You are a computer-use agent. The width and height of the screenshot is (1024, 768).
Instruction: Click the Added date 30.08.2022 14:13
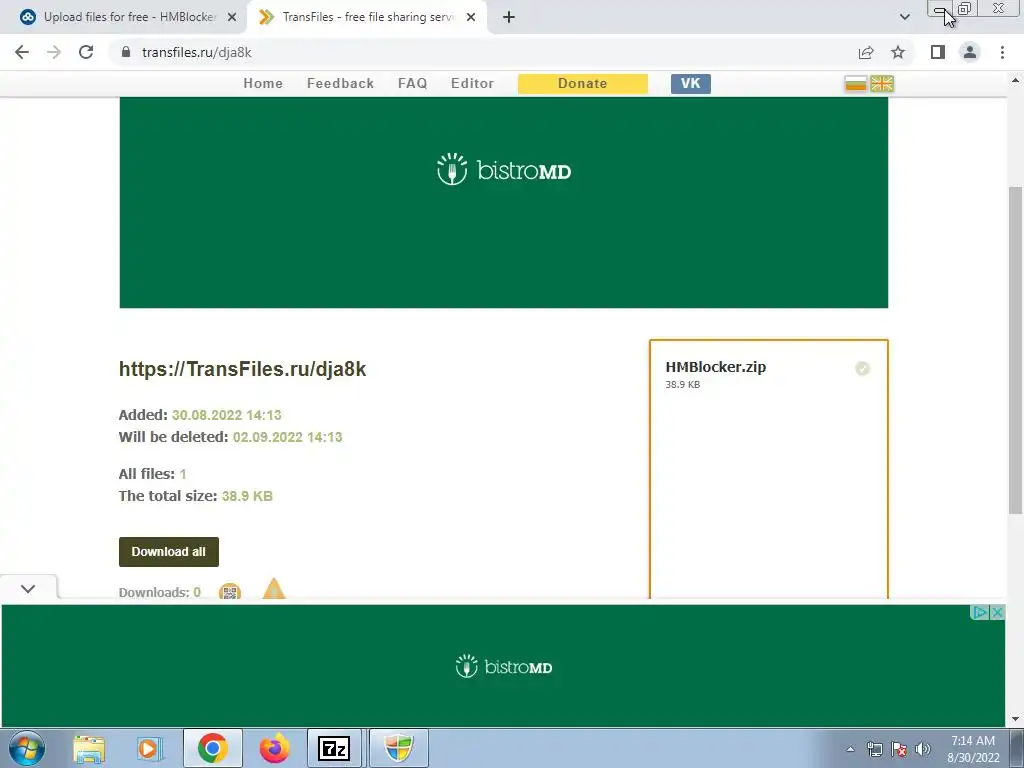coord(227,415)
